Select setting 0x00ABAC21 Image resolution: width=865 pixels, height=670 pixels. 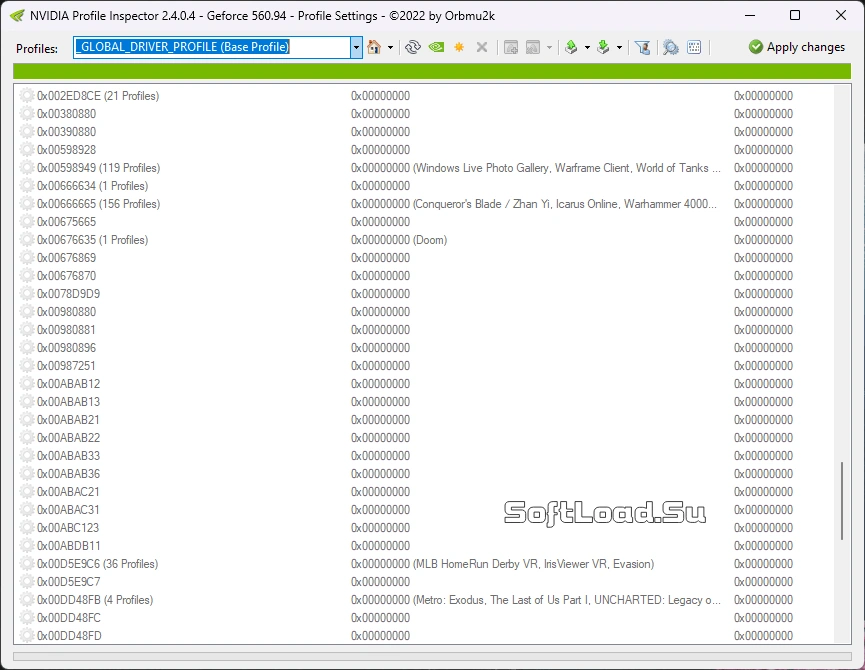click(68, 491)
